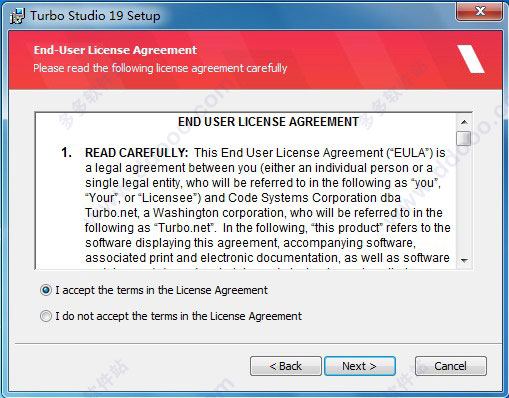Screen dimensions: 509x398
Task: Click the license scroll up arrow
Action: [464, 122]
